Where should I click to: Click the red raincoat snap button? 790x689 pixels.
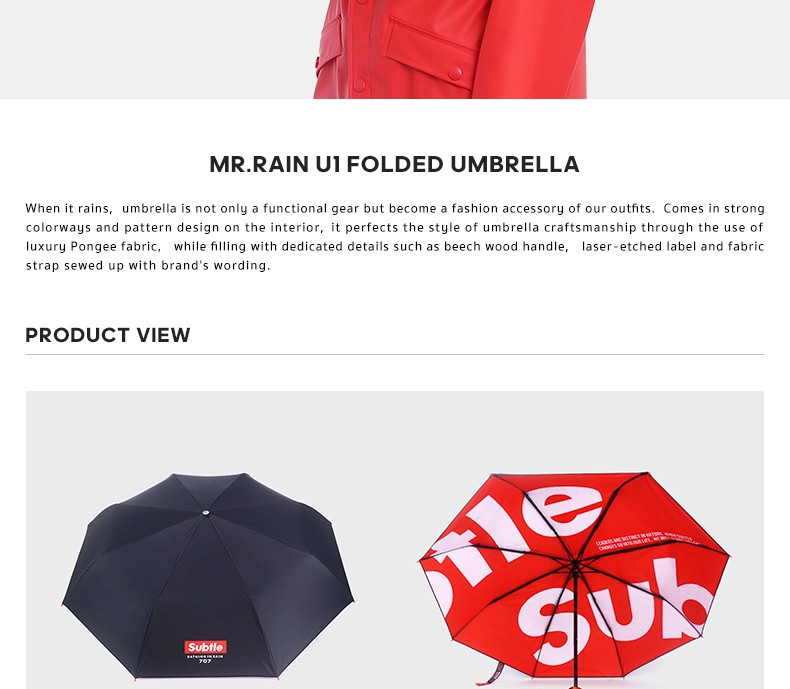click(454, 74)
